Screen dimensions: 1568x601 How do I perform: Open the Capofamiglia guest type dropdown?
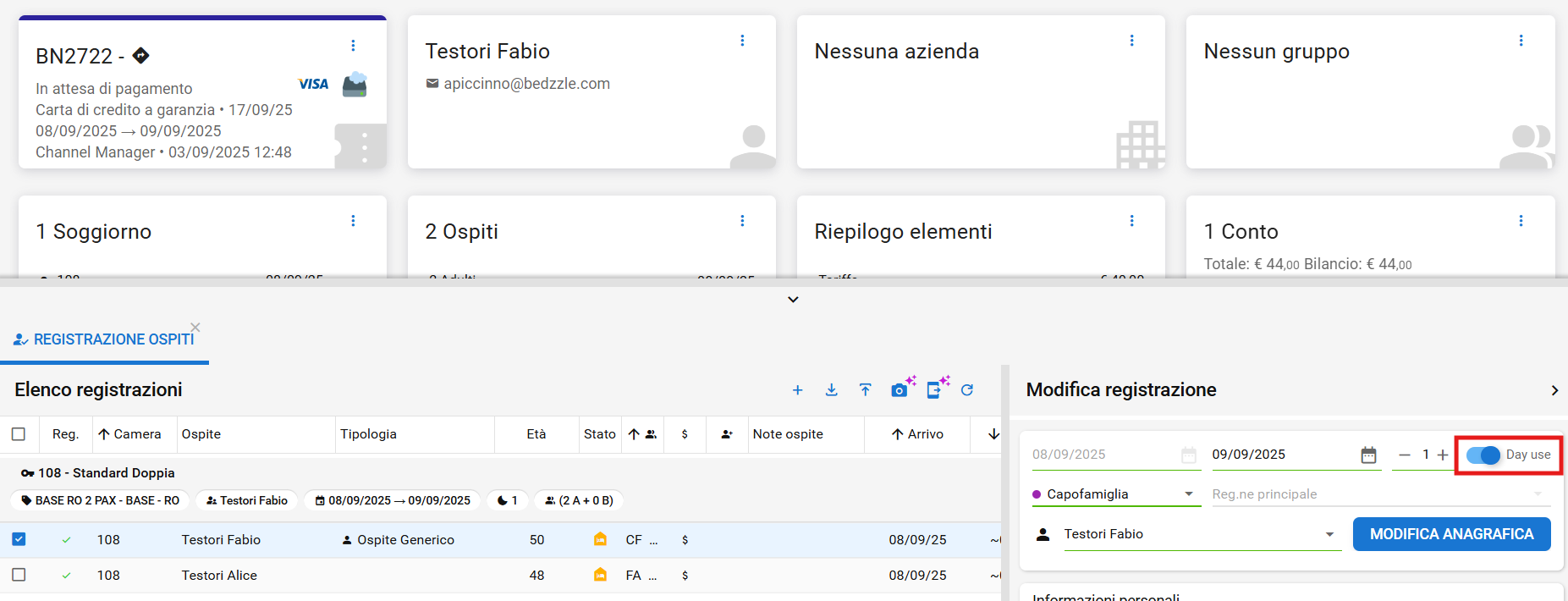(x=1188, y=494)
